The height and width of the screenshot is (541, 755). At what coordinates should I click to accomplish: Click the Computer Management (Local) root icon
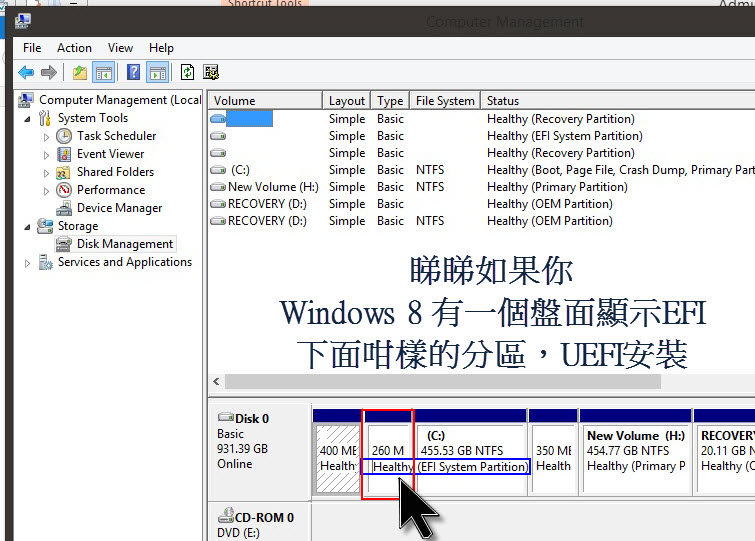coord(26,100)
